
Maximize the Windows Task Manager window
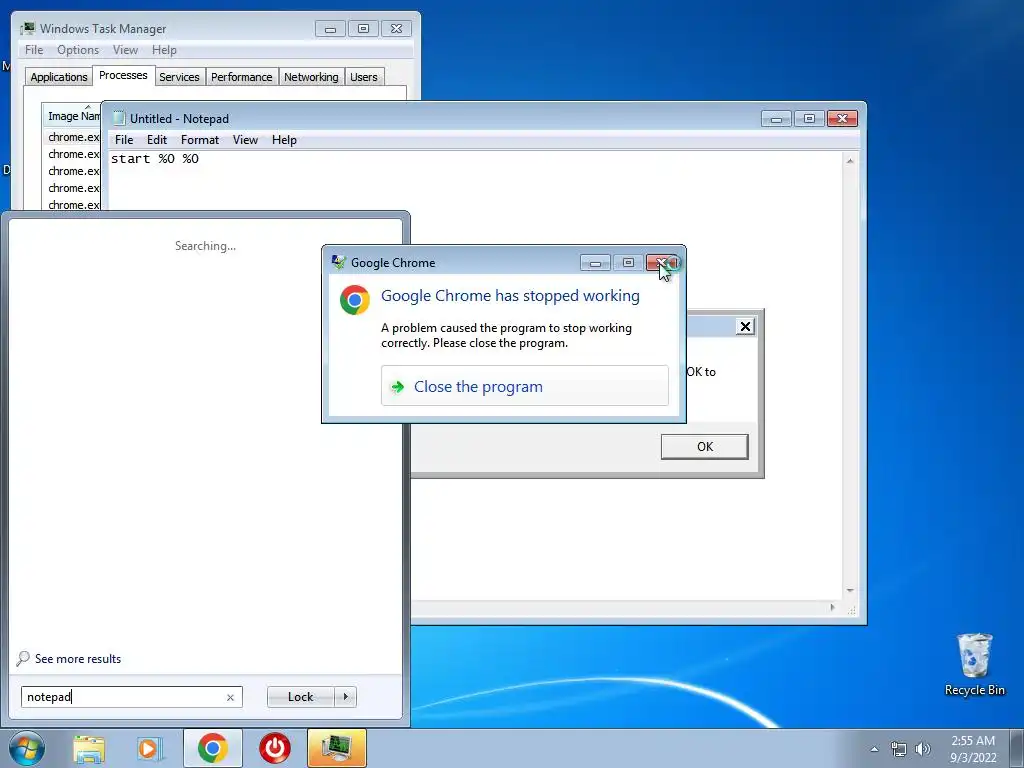click(x=363, y=29)
